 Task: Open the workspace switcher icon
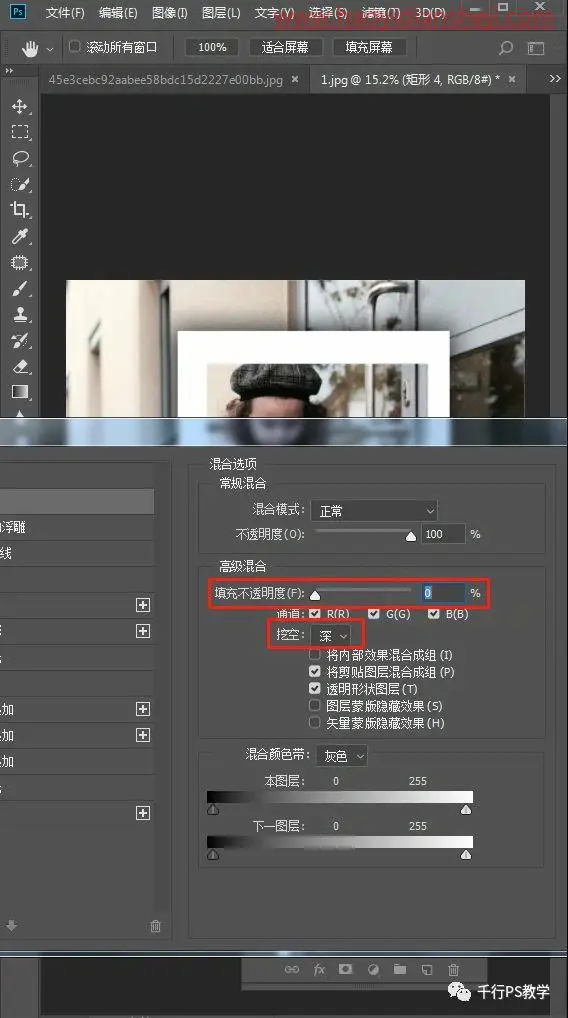536,47
